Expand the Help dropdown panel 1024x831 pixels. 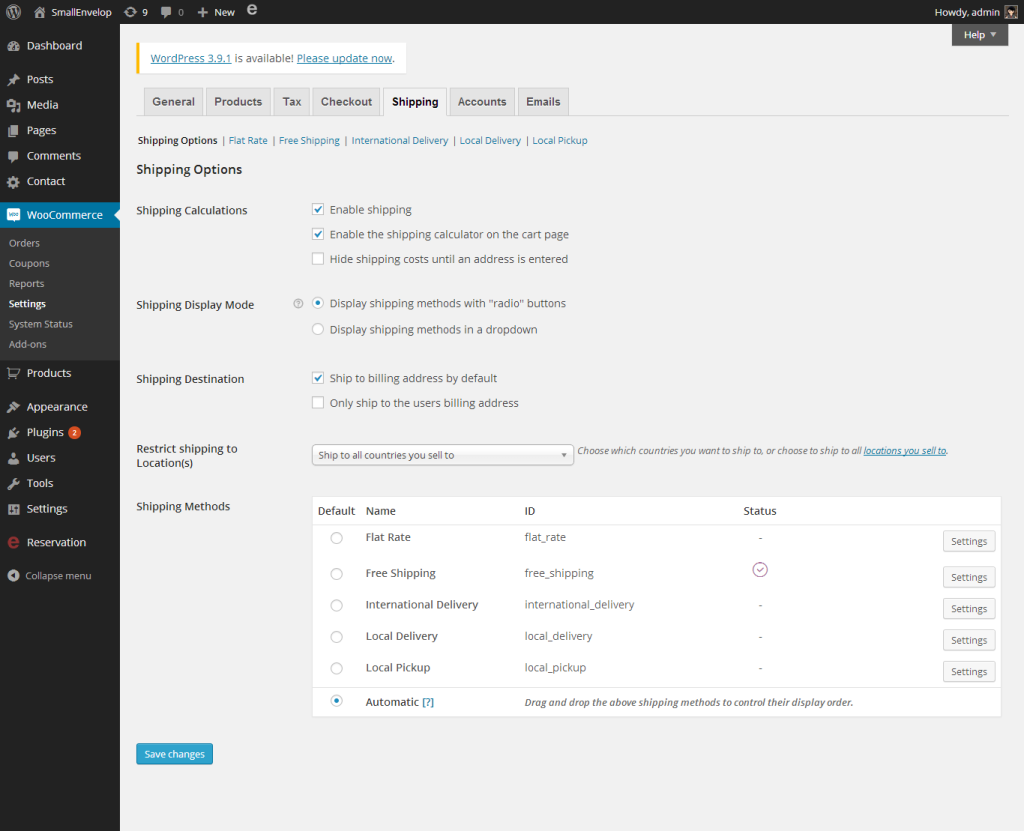[980, 35]
